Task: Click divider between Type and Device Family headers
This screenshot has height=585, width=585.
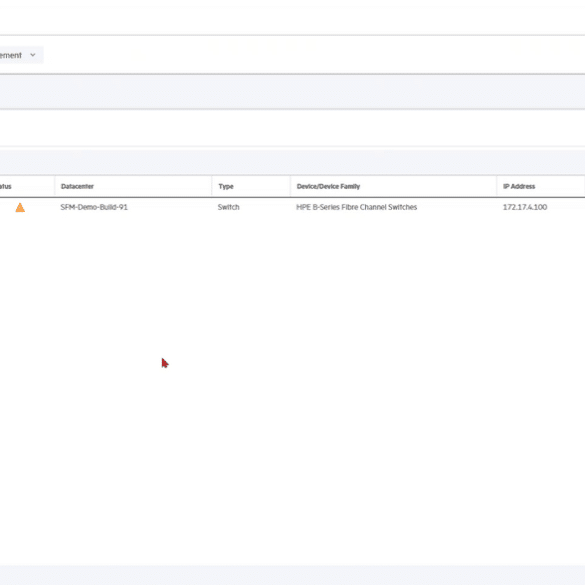Action: tap(290, 186)
